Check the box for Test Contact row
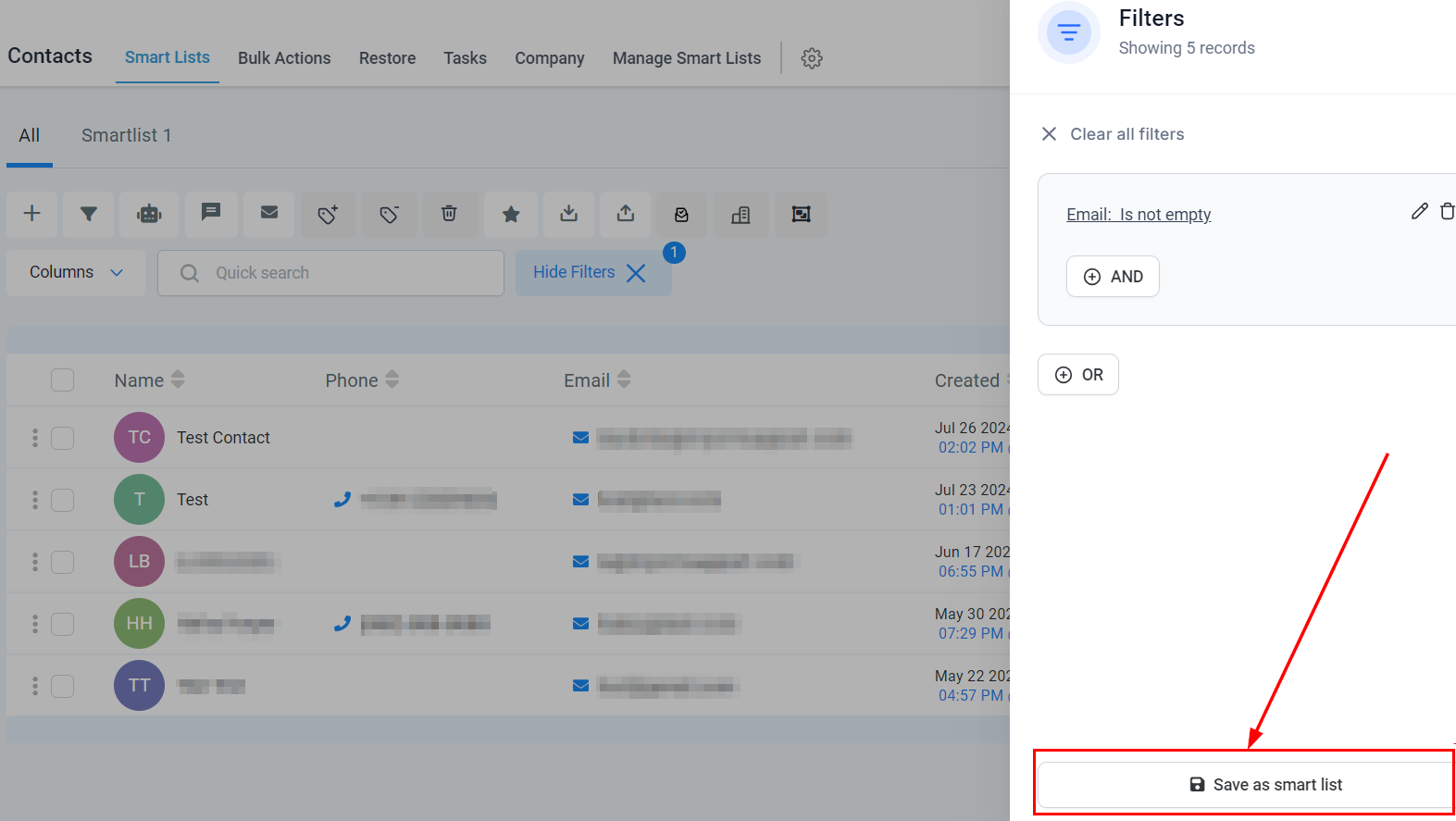The image size is (1456, 821). pyautogui.click(x=62, y=438)
